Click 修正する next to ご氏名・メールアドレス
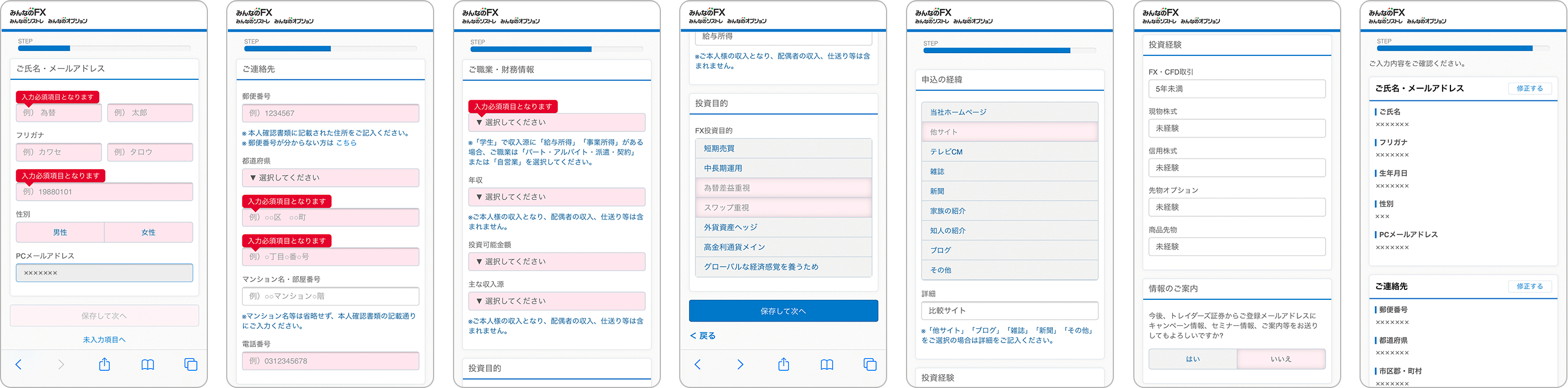The image size is (1568, 388). [x=1530, y=89]
